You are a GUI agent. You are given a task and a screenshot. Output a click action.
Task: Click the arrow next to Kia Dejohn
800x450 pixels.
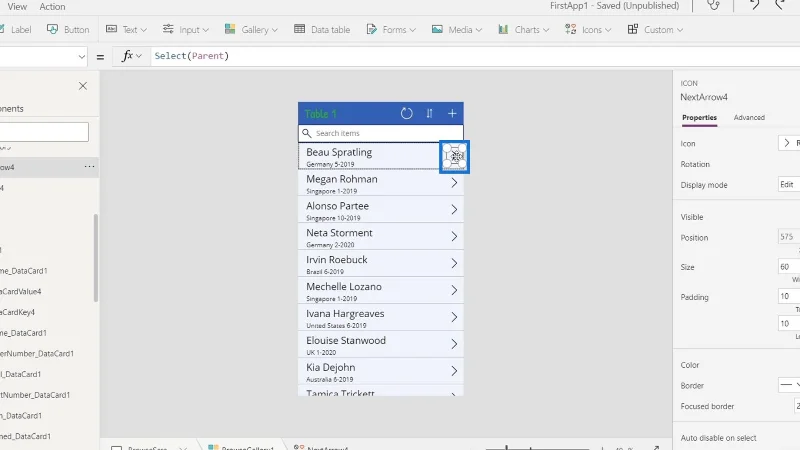tap(454, 371)
